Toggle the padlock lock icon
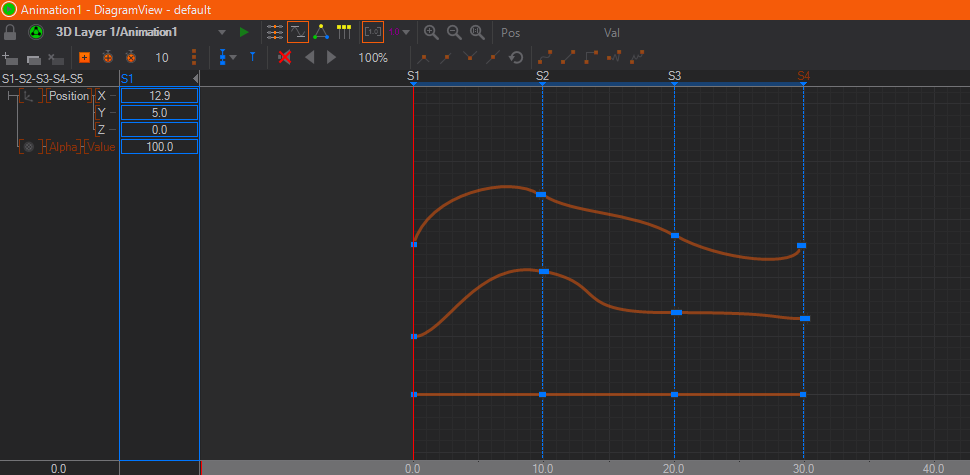This screenshot has height=475, width=970. 11,32
